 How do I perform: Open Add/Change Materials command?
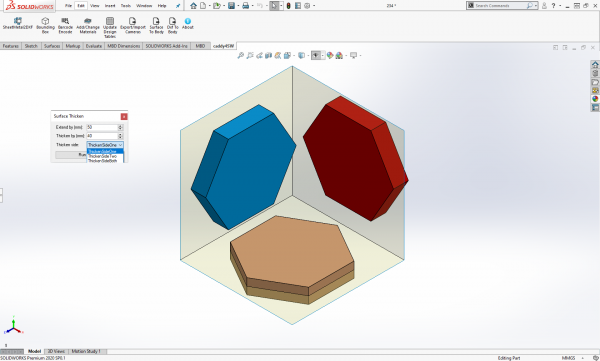coord(88,25)
